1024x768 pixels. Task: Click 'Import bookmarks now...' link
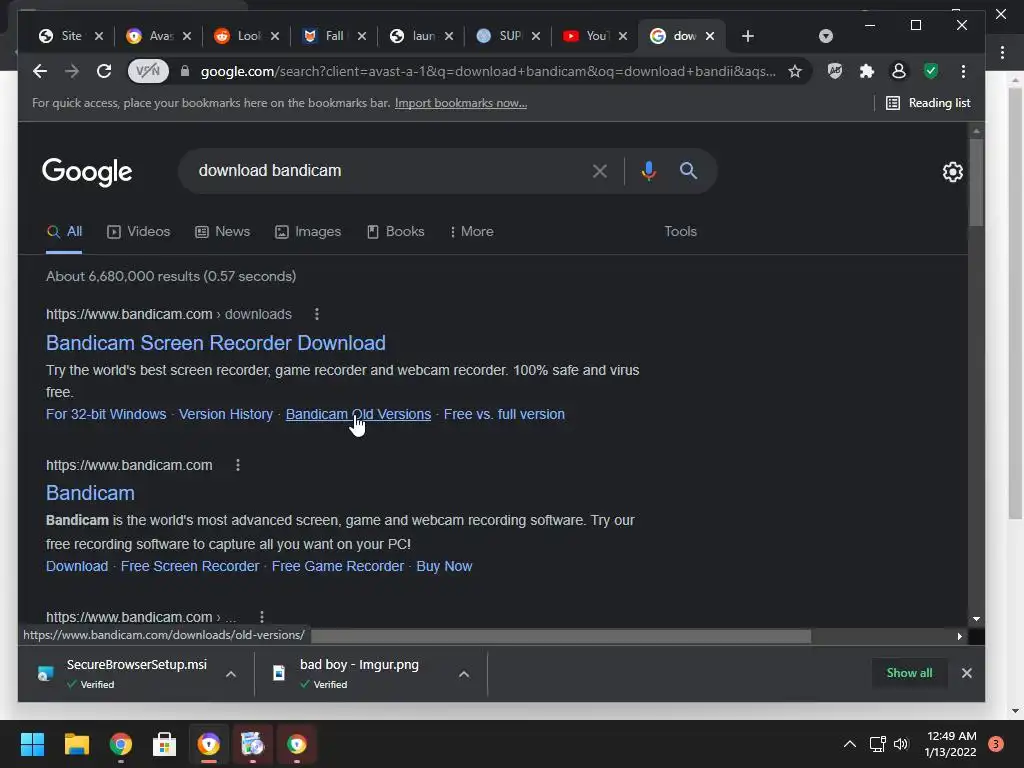[460, 103]
